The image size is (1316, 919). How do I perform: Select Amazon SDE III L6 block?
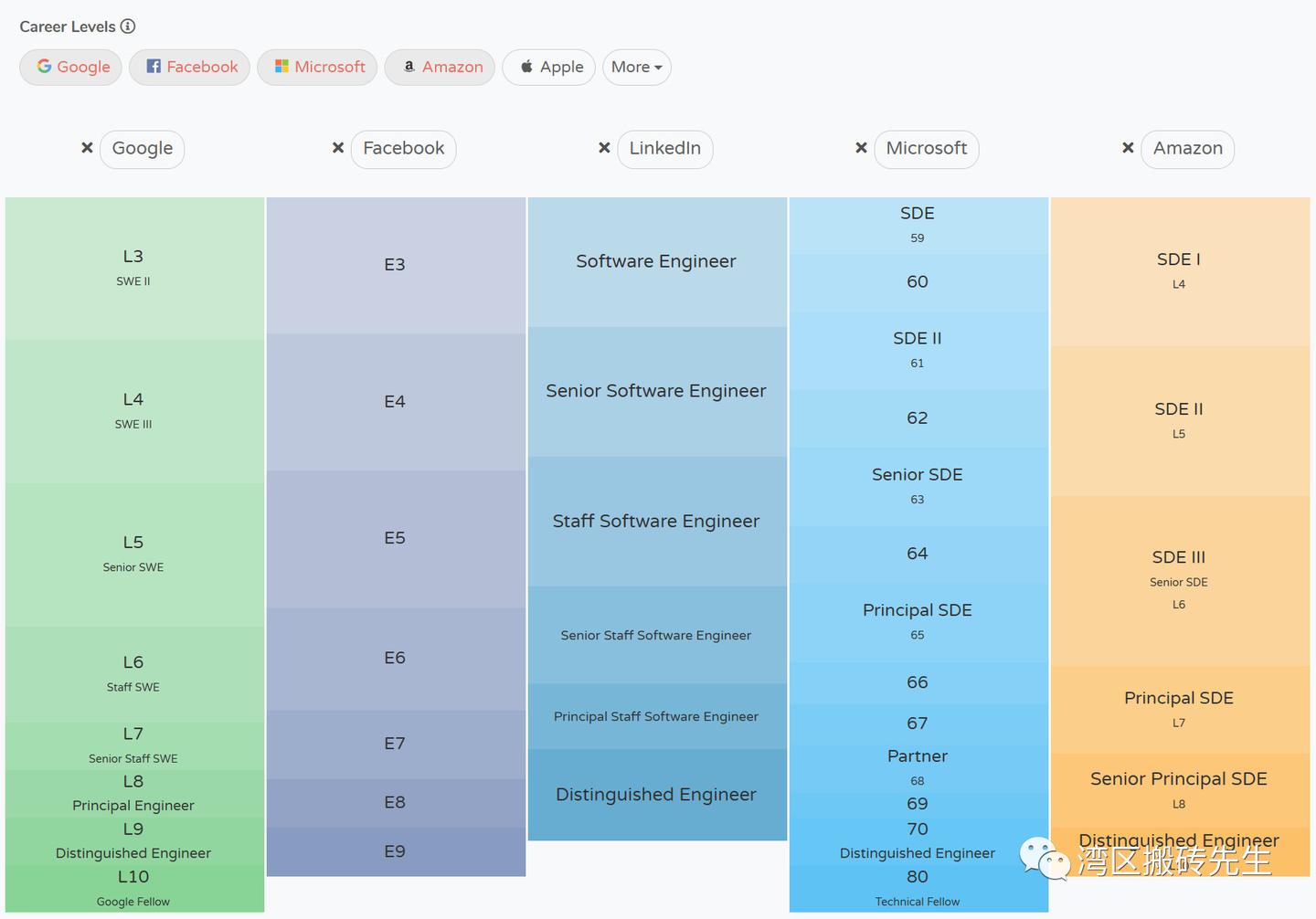click(1180, 581)
